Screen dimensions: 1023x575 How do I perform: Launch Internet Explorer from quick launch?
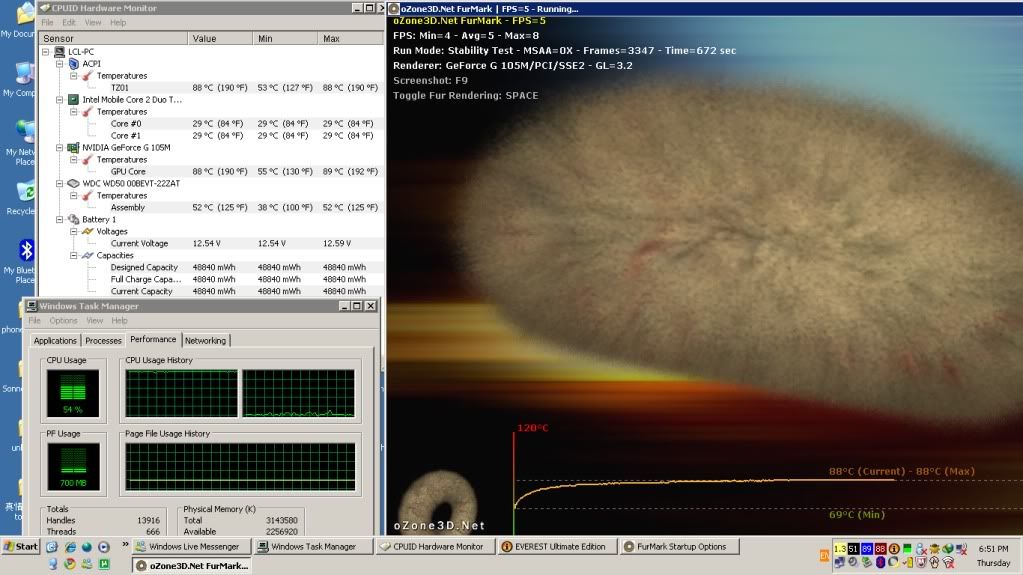(x=70, y=547)
